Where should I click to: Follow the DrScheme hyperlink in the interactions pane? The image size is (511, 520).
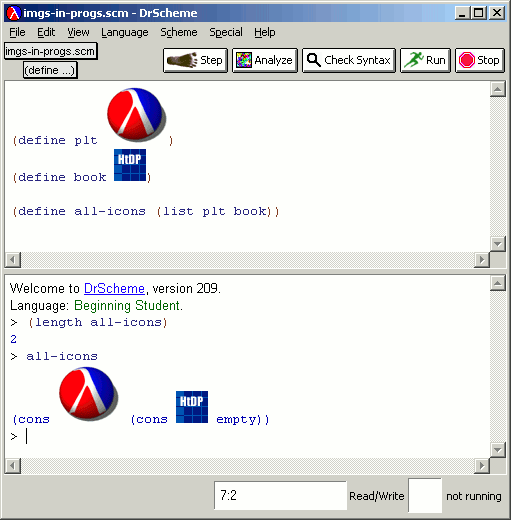point(114,288)
